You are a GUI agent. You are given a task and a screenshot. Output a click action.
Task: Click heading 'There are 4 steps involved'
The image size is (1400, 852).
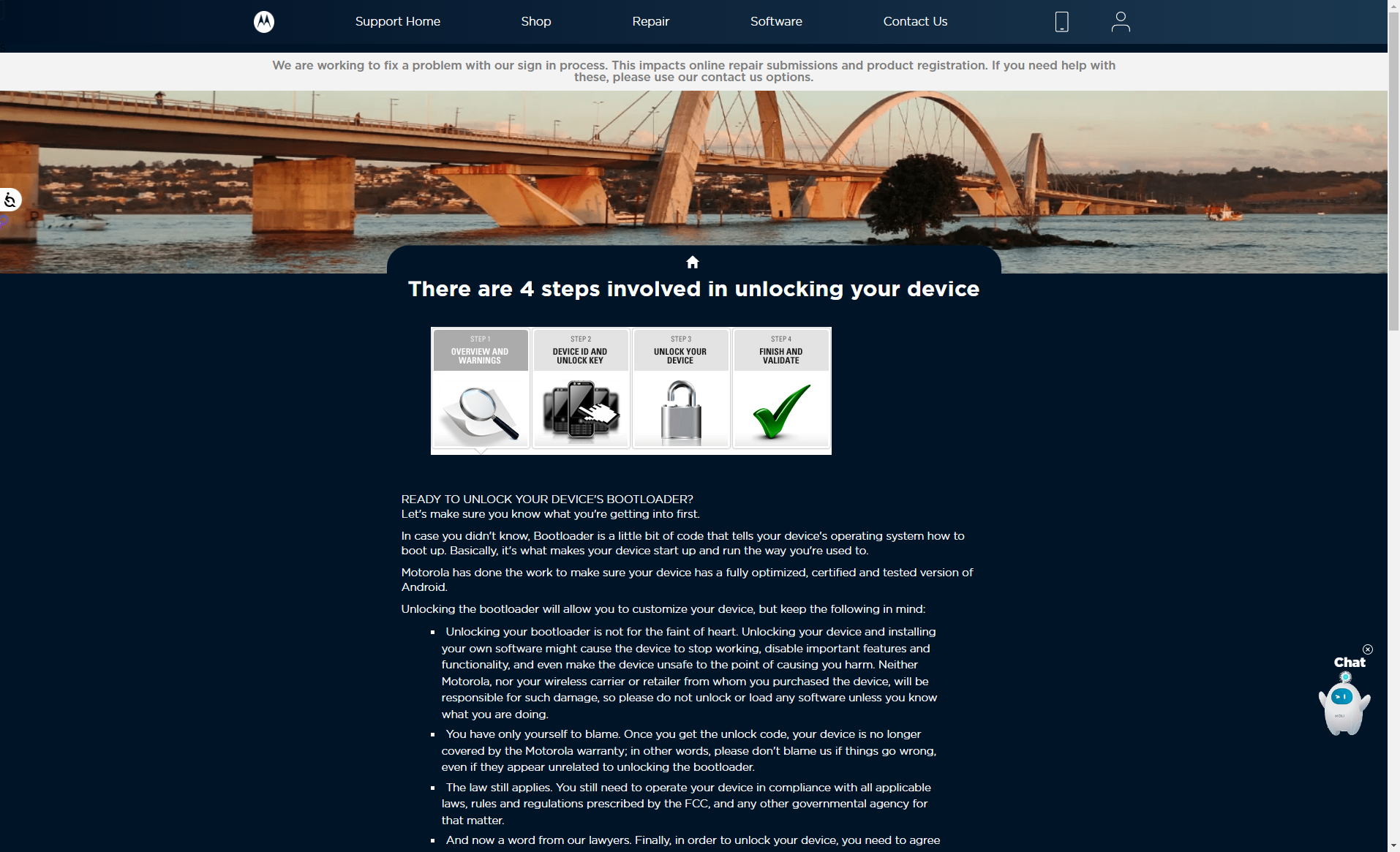693,289
